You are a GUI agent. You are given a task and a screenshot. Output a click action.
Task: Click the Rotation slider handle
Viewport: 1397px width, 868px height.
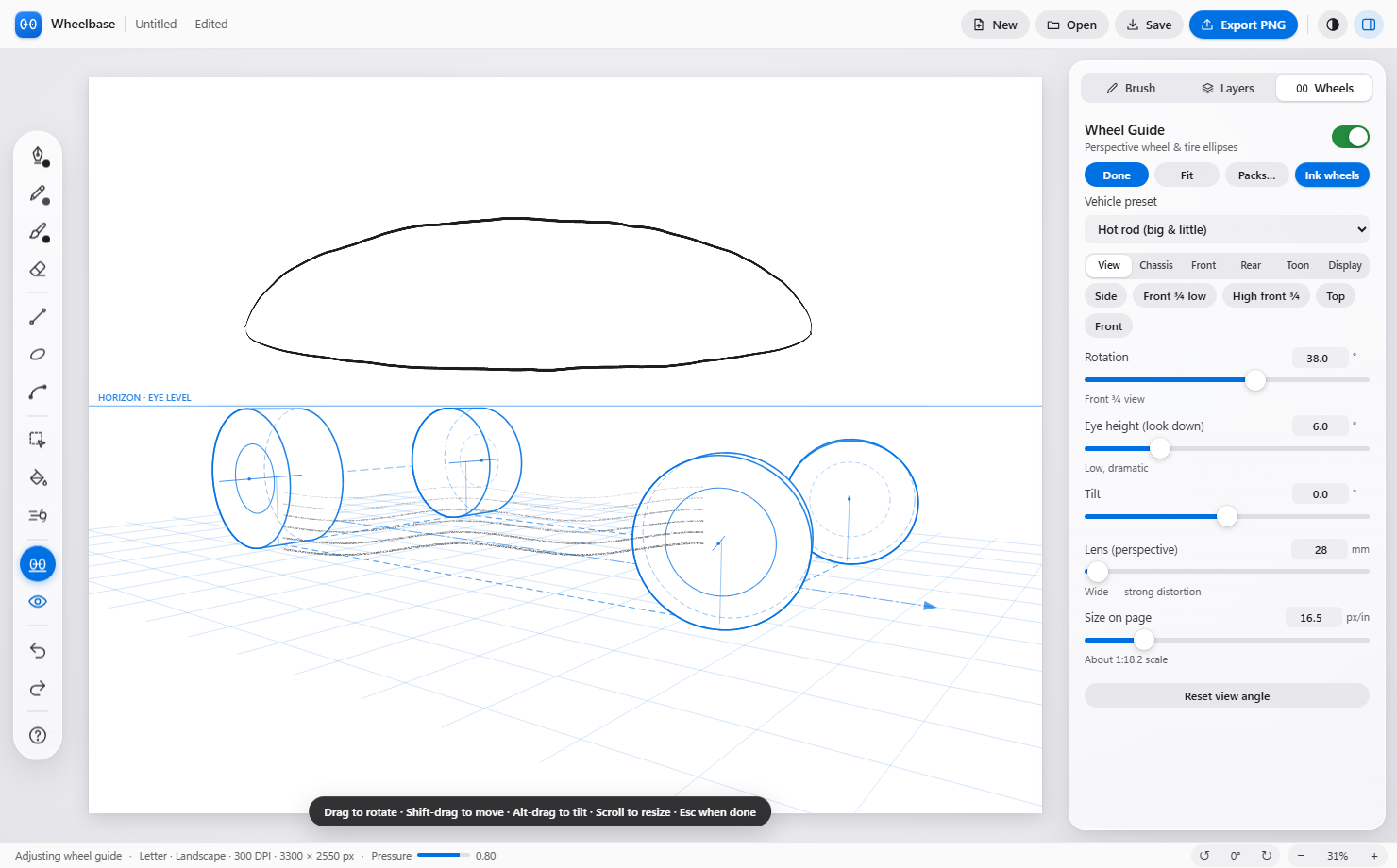(1255, 380)
